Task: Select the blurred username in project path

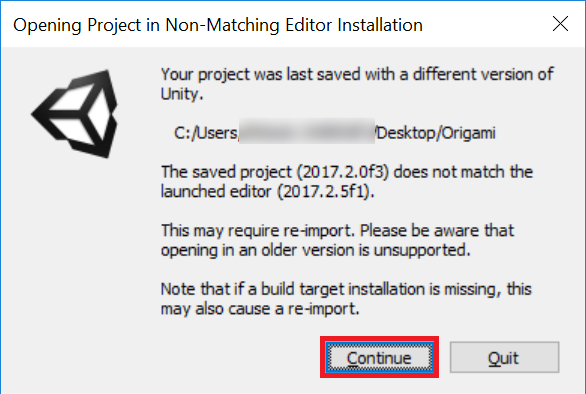Action: point(307,132)
